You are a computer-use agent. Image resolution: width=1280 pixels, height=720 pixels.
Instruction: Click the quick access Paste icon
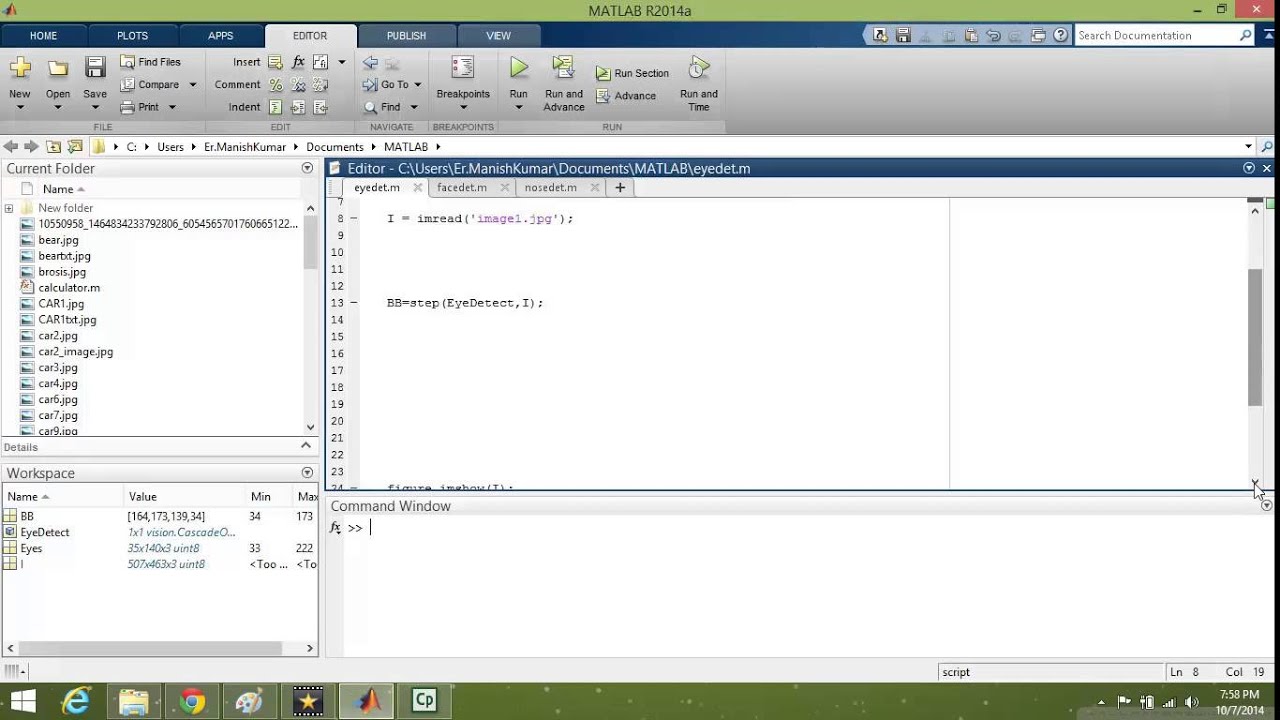[969, 35]
